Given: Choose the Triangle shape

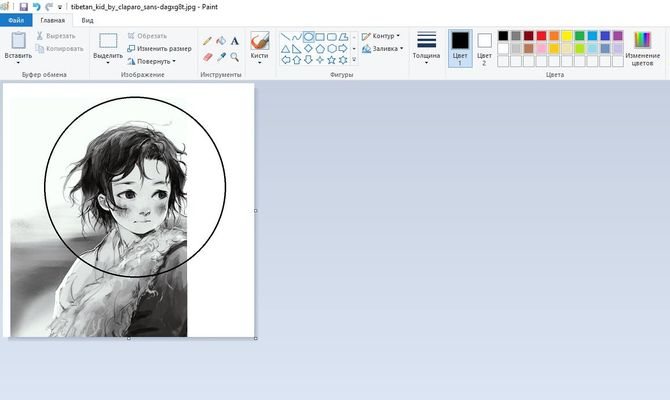Looking at the screenshot, I should click(x=285, y=49).
